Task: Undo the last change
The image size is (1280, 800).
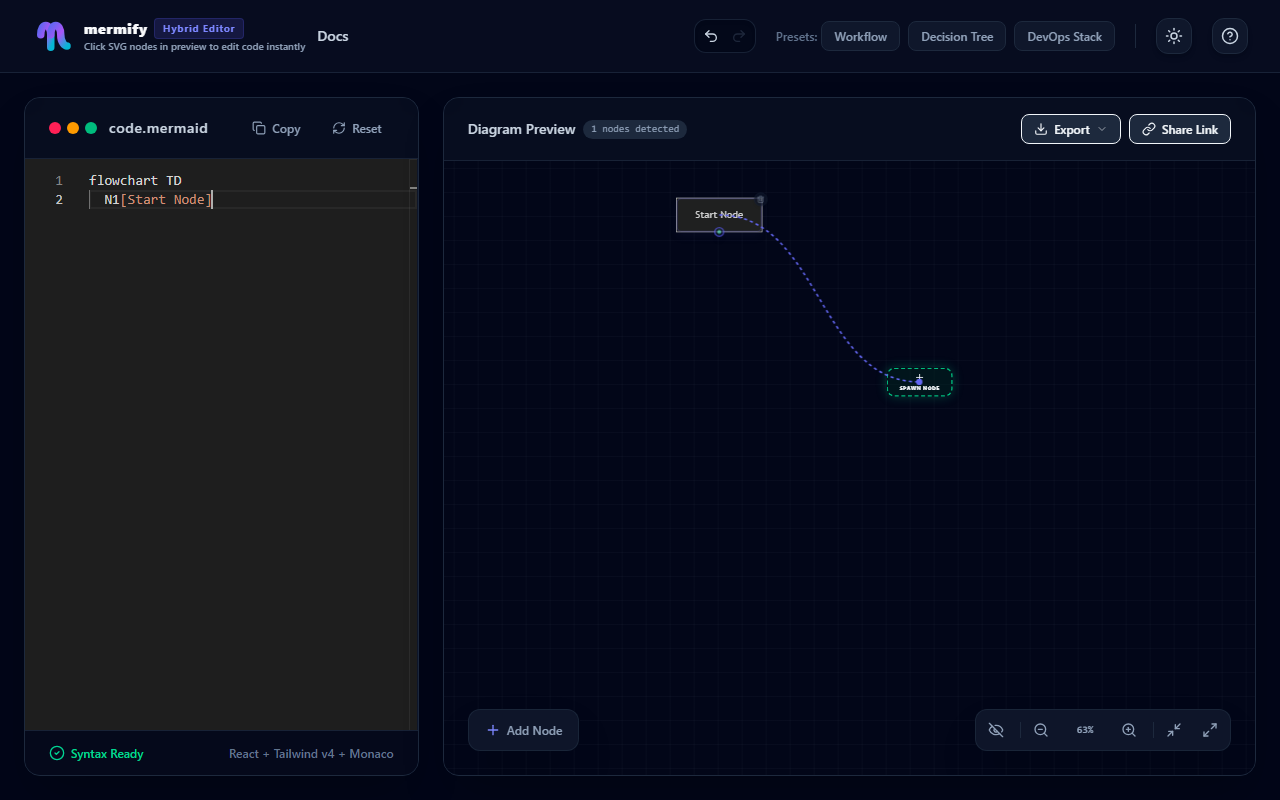Action: pos(711,36)
